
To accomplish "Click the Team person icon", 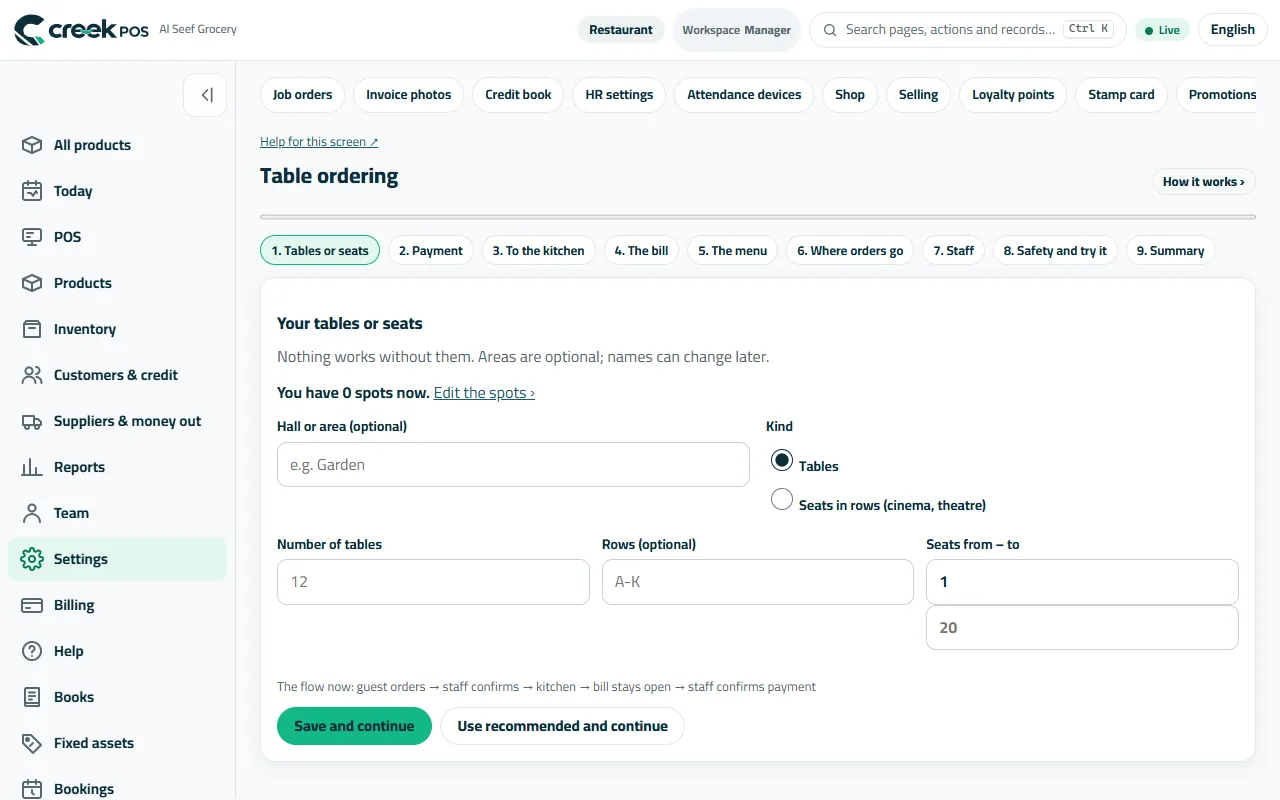I will 32,513.
